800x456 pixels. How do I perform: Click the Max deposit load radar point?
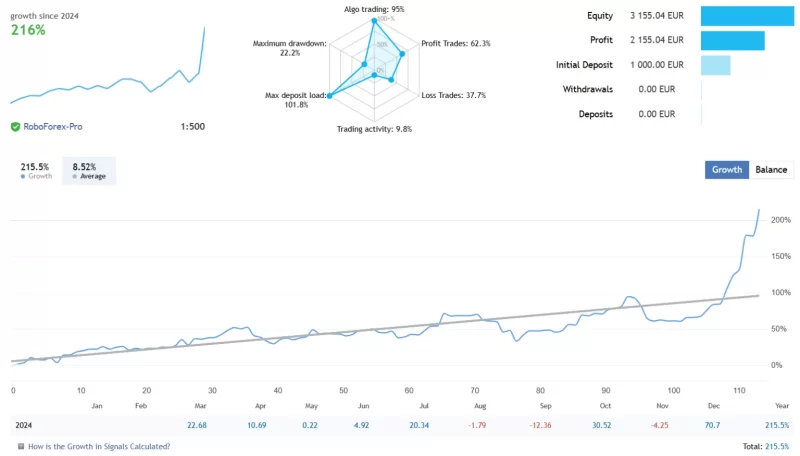[329, 95]
